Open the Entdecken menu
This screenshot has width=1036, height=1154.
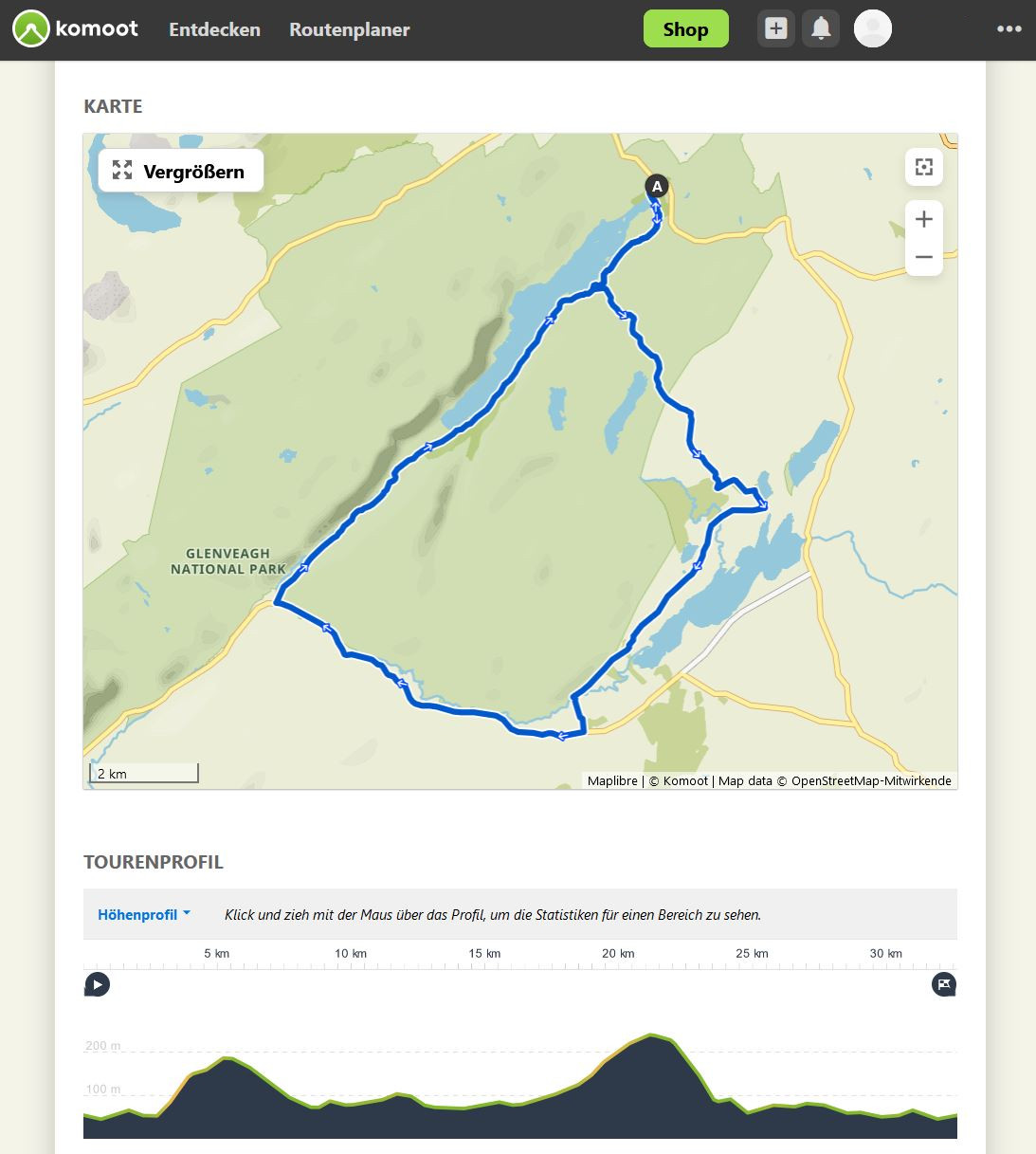pos(214,29)
